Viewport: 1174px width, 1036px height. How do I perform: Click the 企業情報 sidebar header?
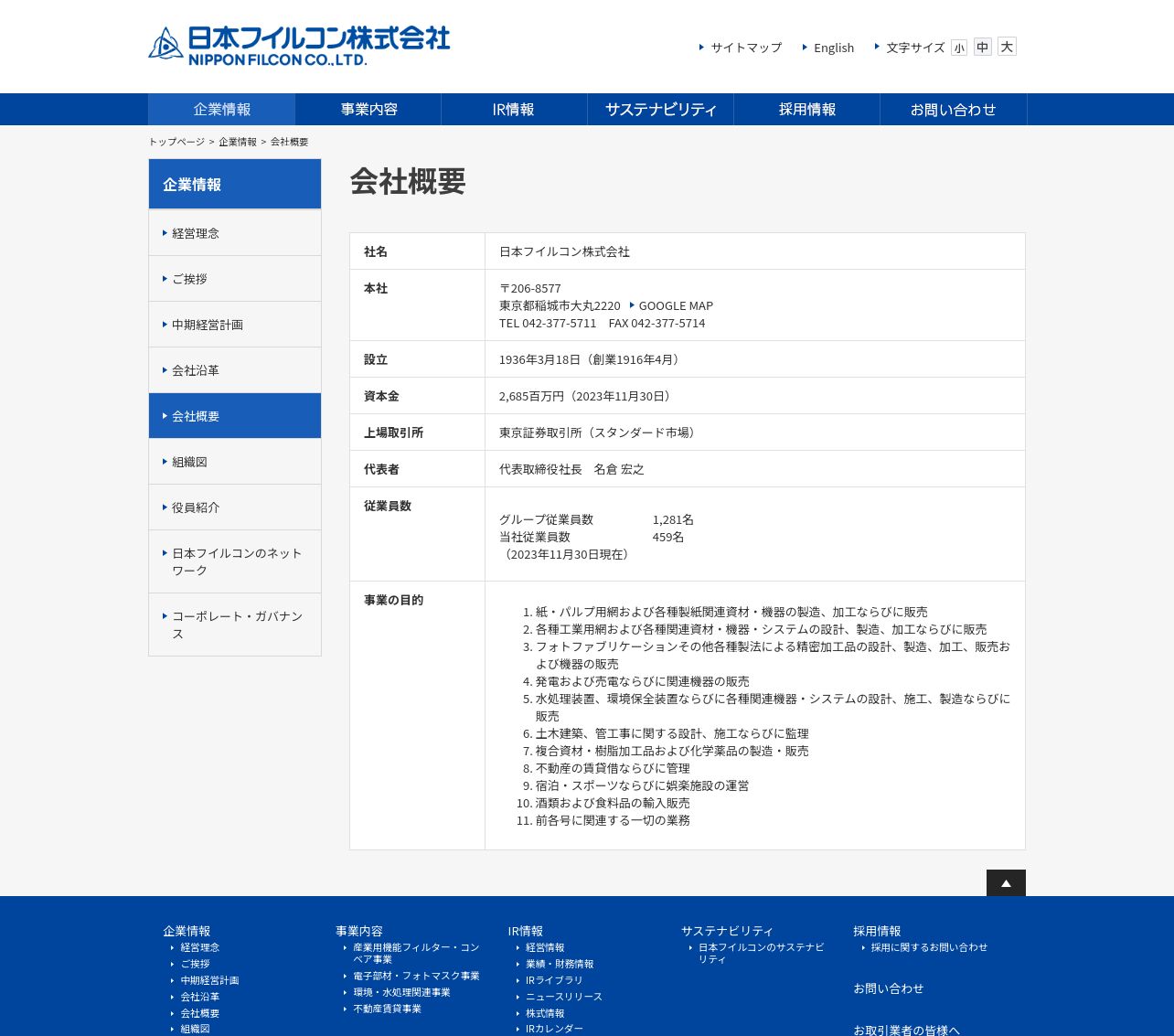[235, 184]
